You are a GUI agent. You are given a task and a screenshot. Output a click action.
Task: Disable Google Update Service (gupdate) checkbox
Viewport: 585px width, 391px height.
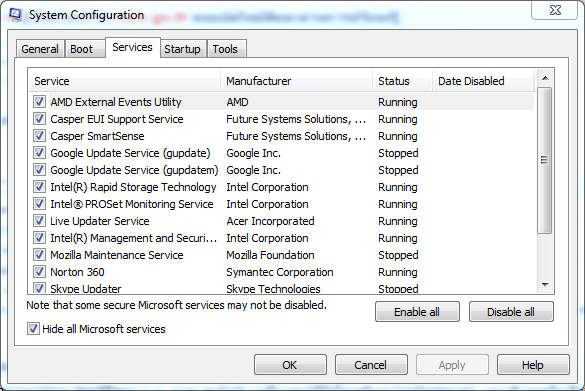40,153
